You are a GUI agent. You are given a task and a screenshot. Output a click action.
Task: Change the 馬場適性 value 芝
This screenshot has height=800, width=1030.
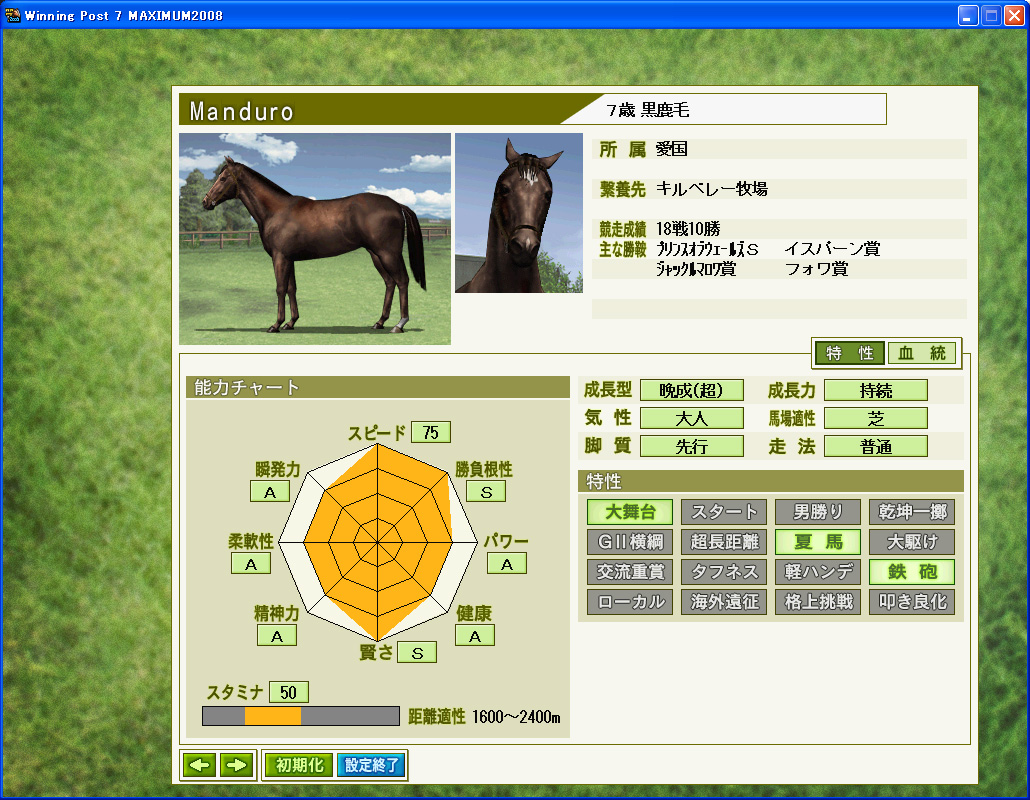pyautogui.click(x=876, y=418)
